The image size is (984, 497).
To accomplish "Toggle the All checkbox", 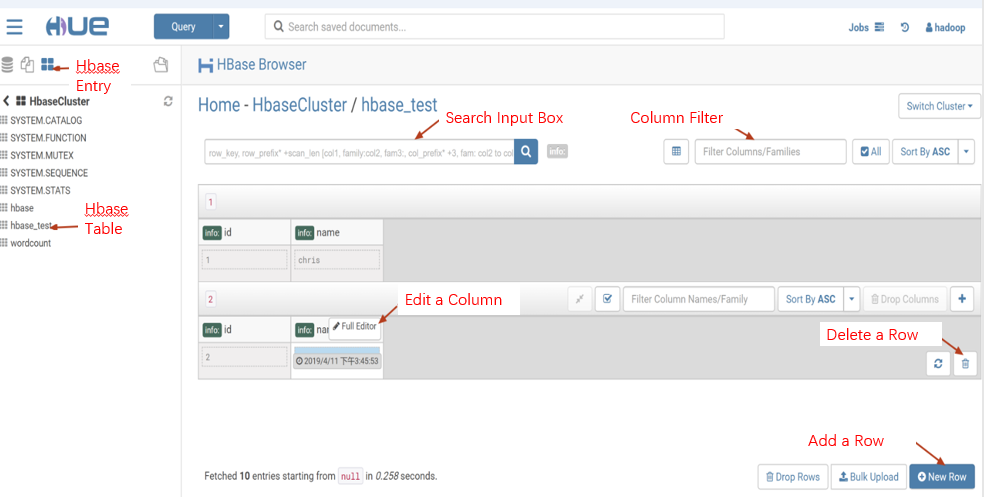I will pyautogui.click(x=870, y=152).
